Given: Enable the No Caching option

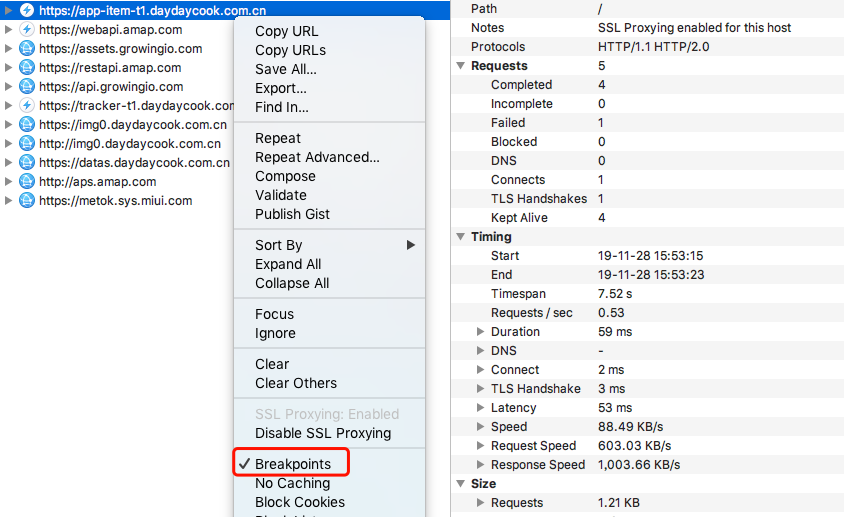Looking at the screenshot, I should [x=292, y=483].
